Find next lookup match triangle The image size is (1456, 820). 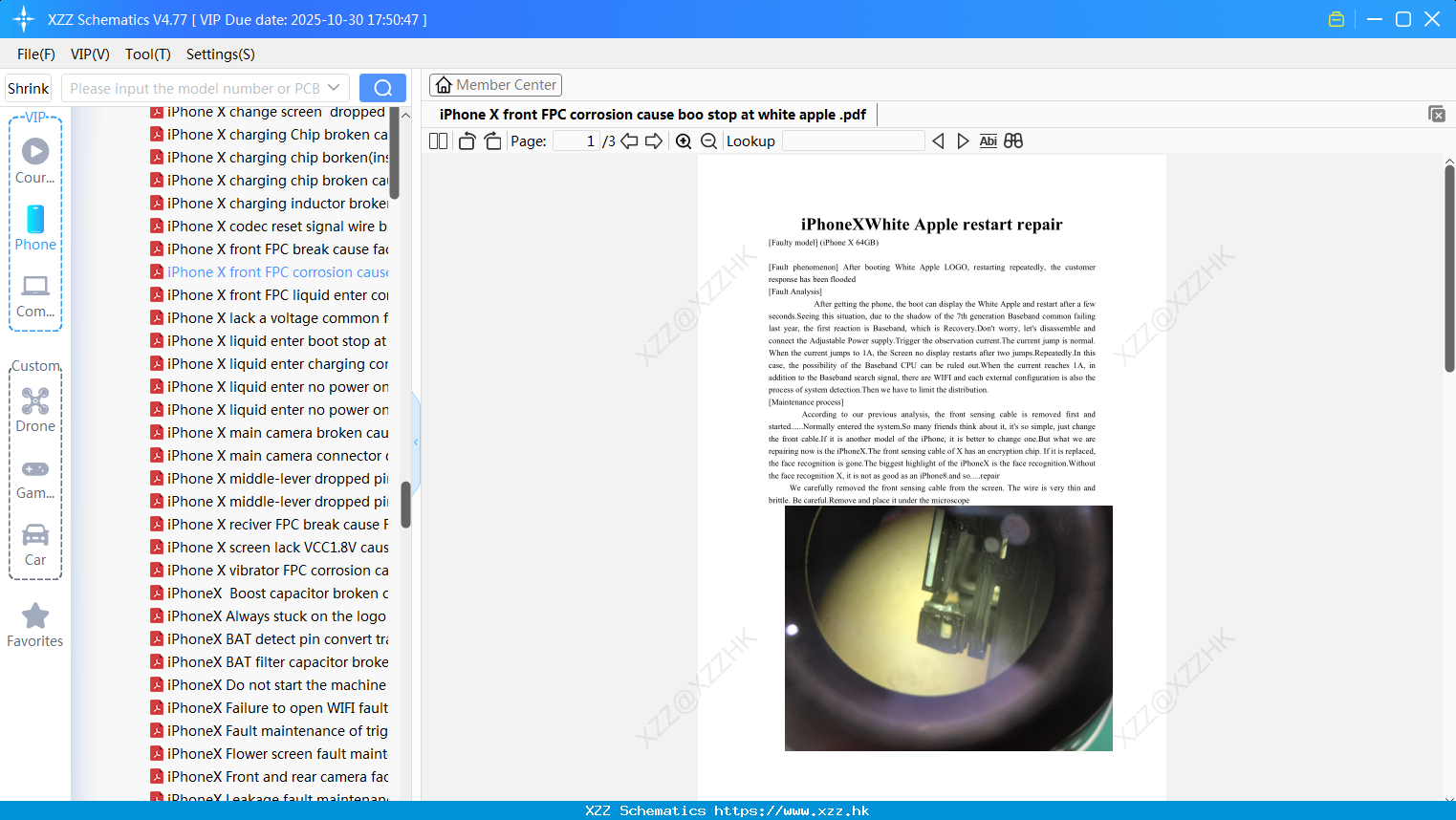tap(963, 141)
